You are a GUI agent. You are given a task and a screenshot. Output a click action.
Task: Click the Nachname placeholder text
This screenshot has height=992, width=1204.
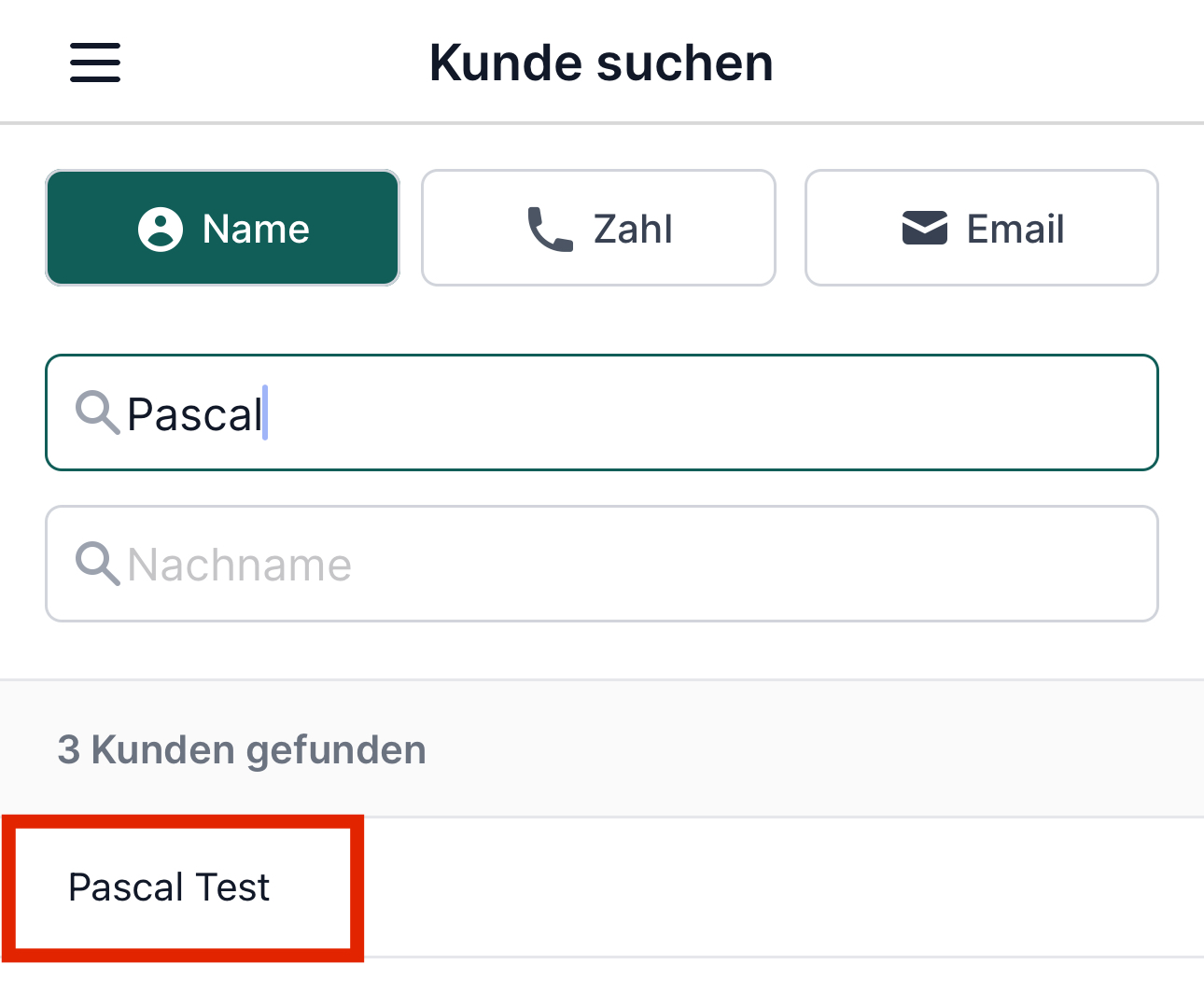[x=240, y=565]
